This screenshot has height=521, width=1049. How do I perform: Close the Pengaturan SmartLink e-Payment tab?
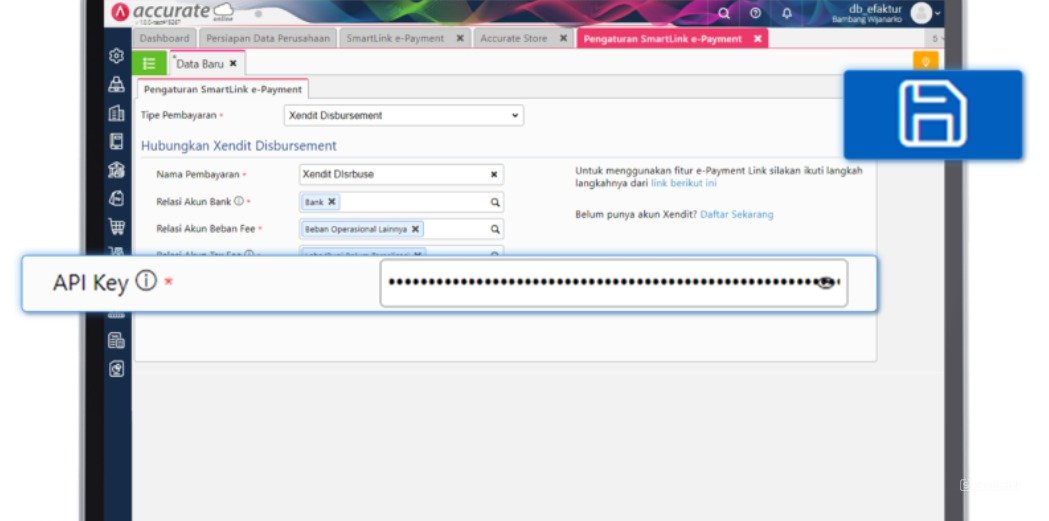(x=757, y=39)
